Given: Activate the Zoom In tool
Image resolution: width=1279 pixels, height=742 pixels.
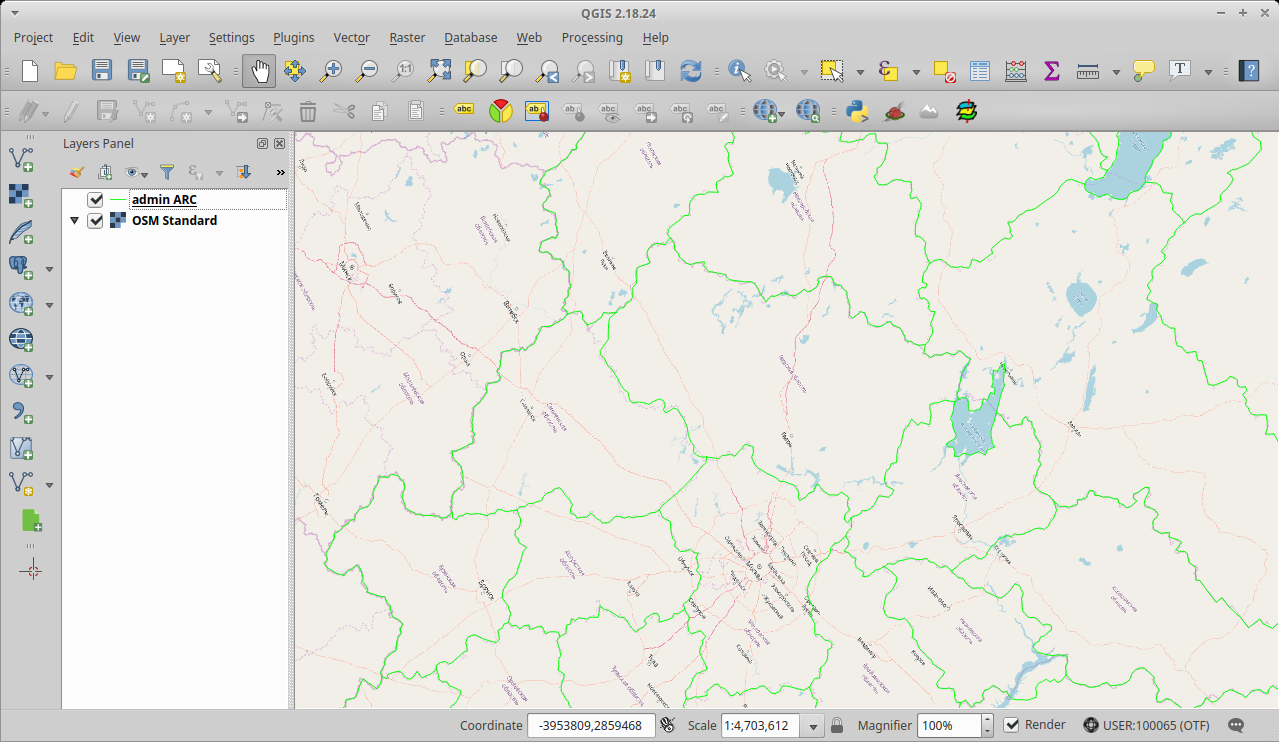Looking at the screenshot, I should pos(330,71).
